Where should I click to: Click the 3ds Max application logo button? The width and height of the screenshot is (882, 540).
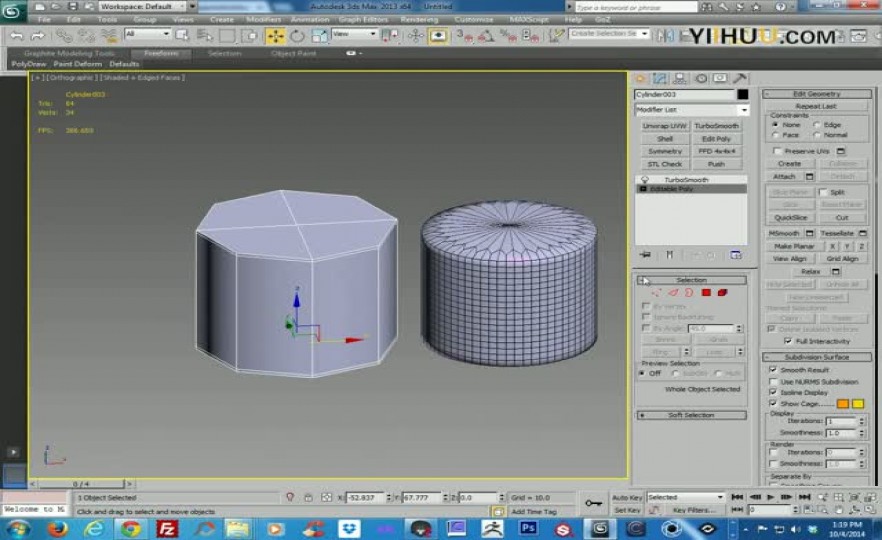pos(12,11)
